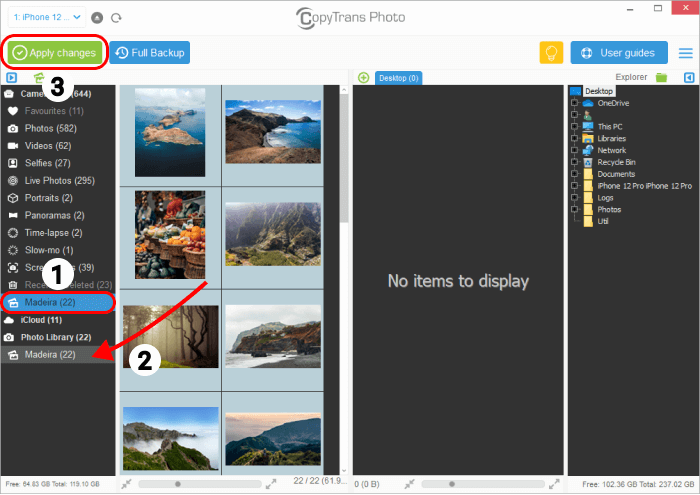
Task: Select Live Photos (295) in sidebar
Action: tap(59, 181)
